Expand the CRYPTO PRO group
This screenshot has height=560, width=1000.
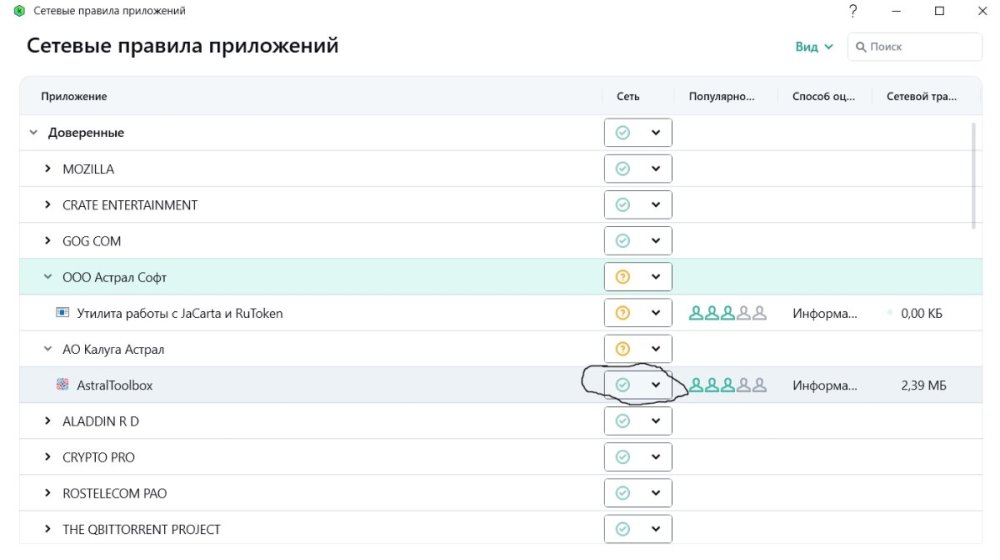[48, 457]
